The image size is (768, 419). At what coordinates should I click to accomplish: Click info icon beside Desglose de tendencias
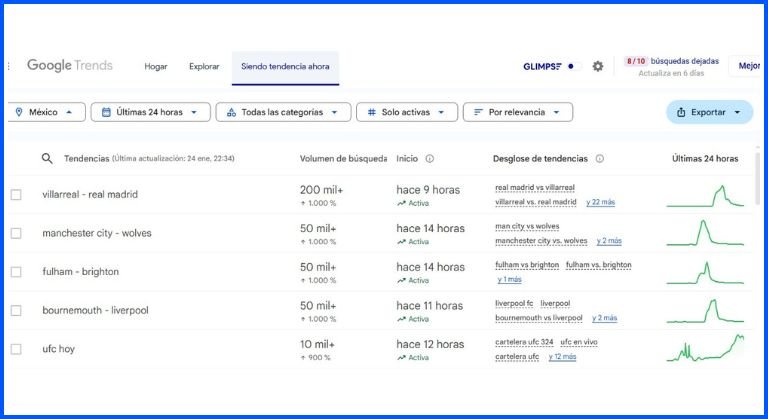600,158
